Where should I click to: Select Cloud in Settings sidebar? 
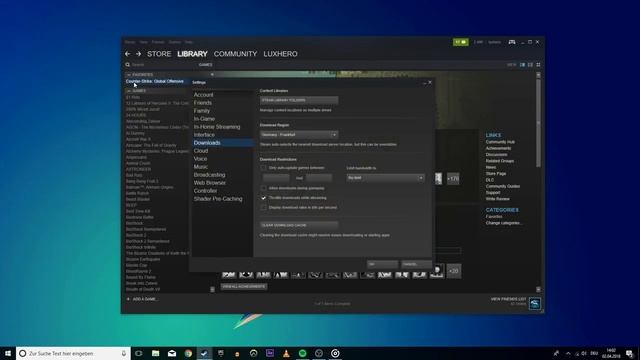point(201,151)
